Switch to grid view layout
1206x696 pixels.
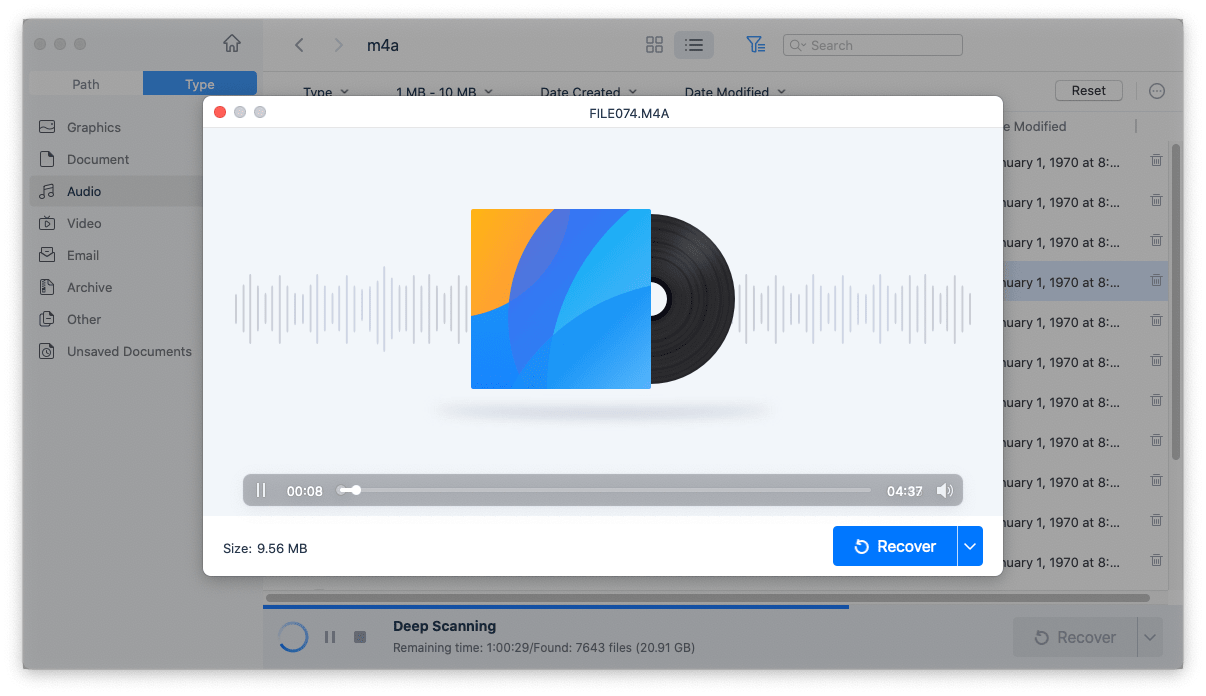click(655, 45)
